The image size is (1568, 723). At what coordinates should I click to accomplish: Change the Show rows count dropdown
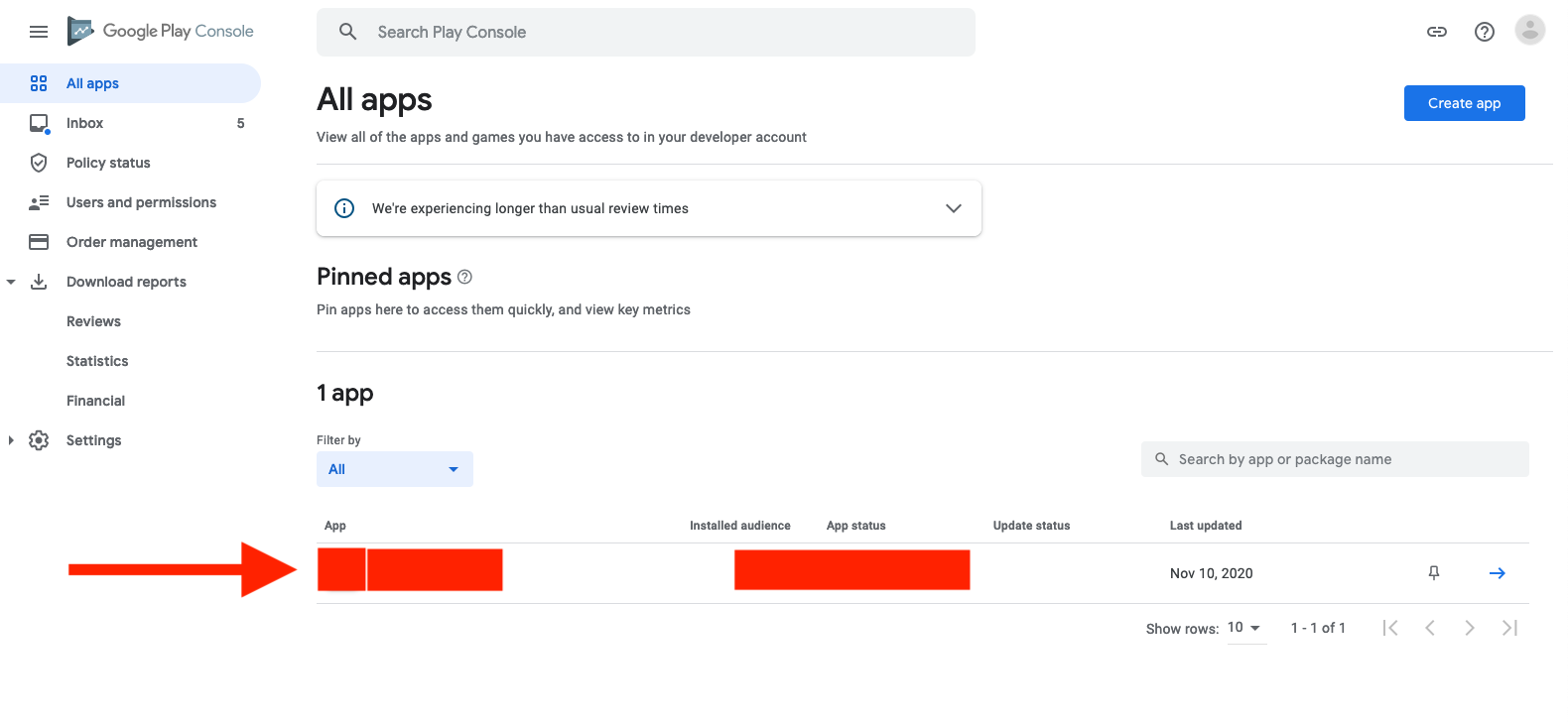tap(1244, 628)
